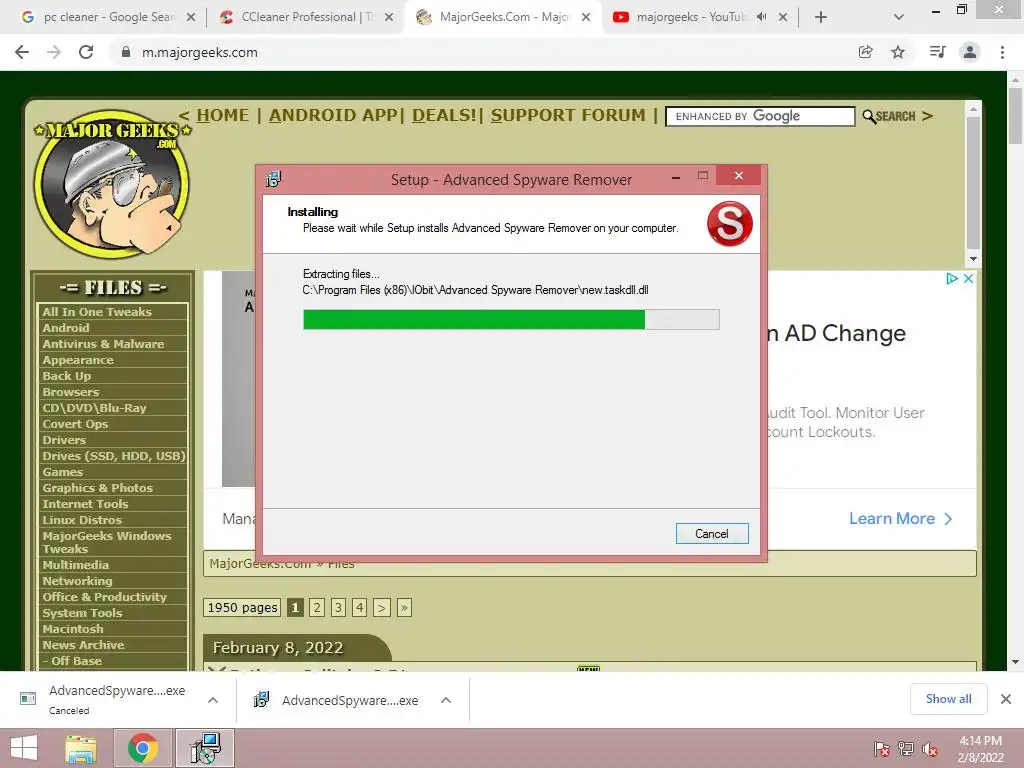Click the inner page vertical scrollbar thumb
The image size is (1024, 768).
tap(973, 183)
